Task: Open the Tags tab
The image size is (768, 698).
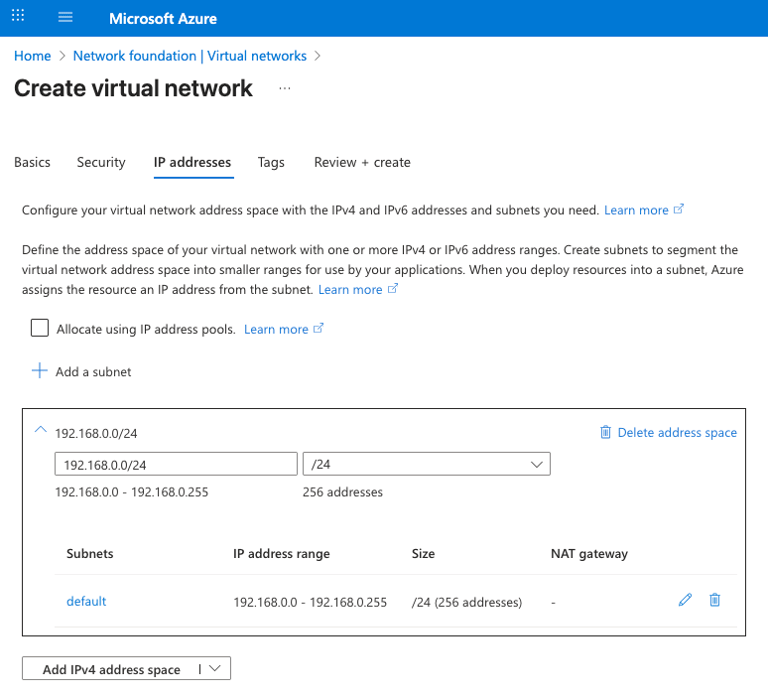Action: coord(271,162)
